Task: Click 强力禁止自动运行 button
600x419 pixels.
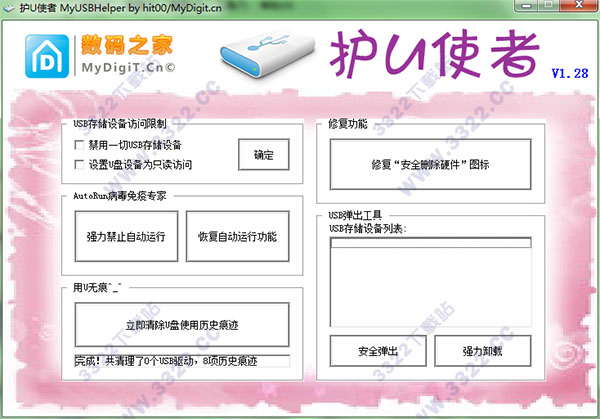Action: [x=126, y=236]
